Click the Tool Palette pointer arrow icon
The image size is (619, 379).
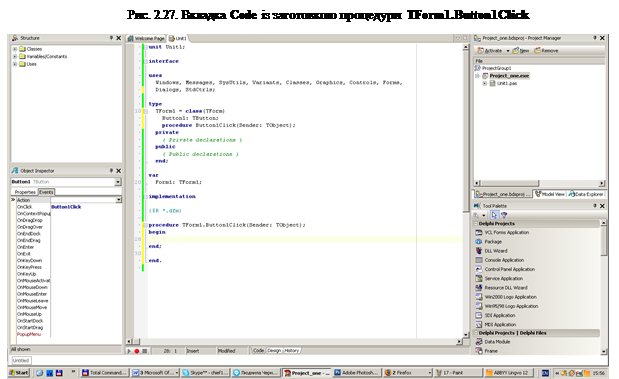(x=494, y=215)
